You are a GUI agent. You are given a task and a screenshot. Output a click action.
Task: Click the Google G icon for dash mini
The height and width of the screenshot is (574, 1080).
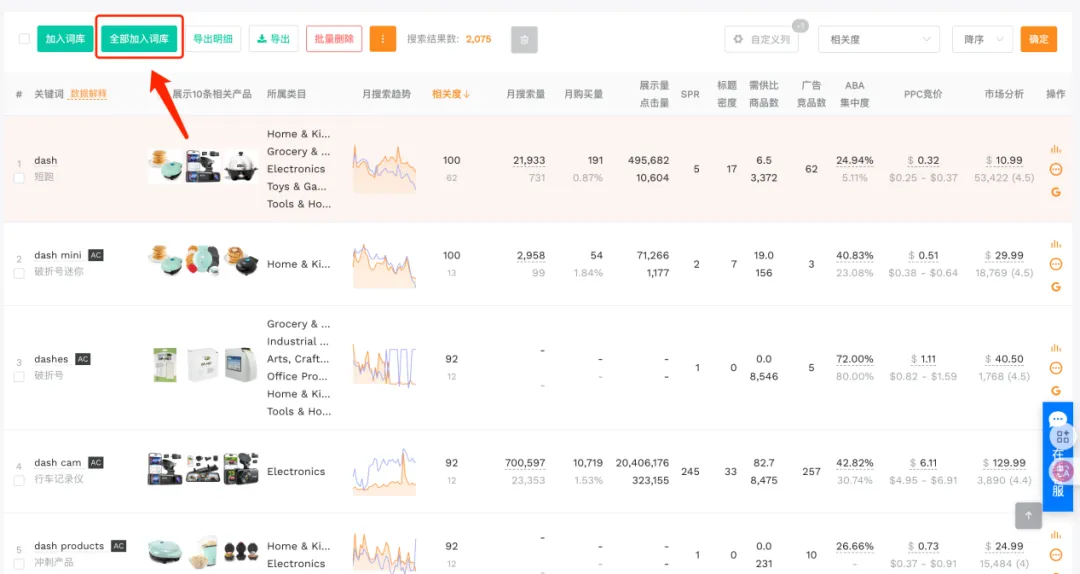(x=1055, y=287)
